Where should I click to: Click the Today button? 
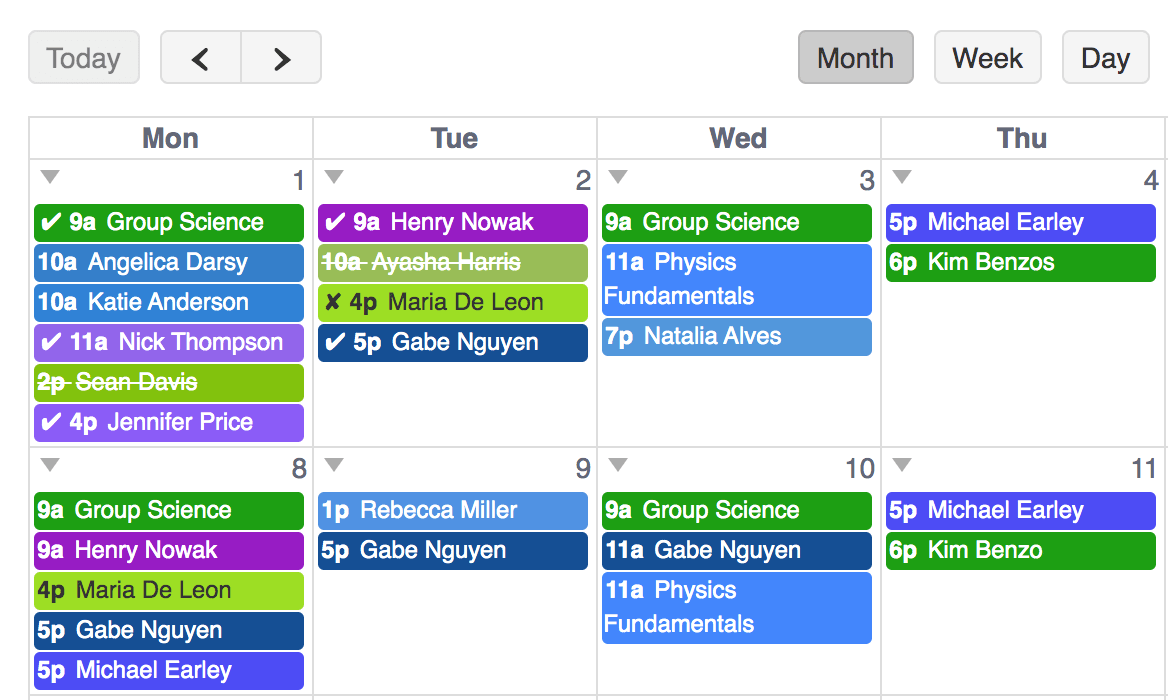pos(83,57)
